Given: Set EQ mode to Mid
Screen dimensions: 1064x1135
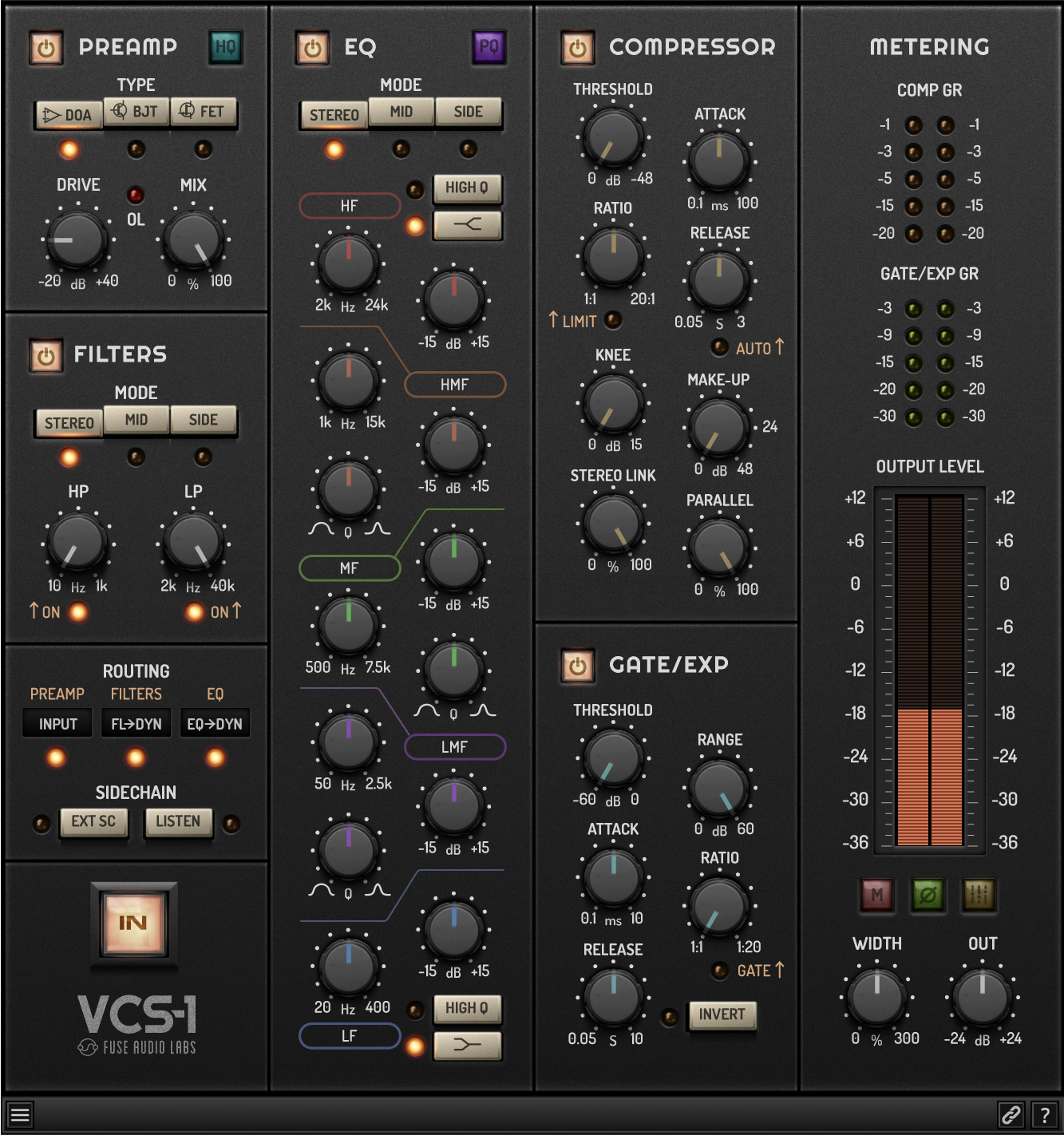Looking at the screenshot, I should coord(401,112).
